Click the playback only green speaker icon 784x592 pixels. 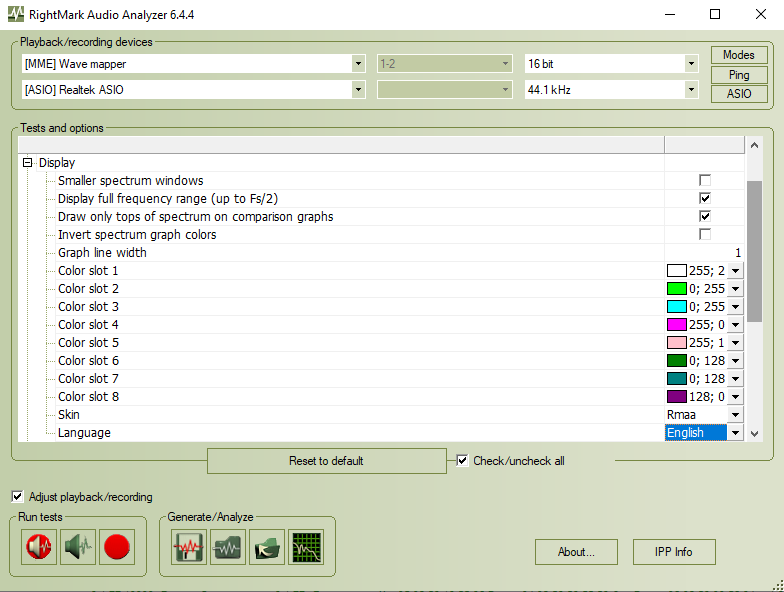[78, 547]
